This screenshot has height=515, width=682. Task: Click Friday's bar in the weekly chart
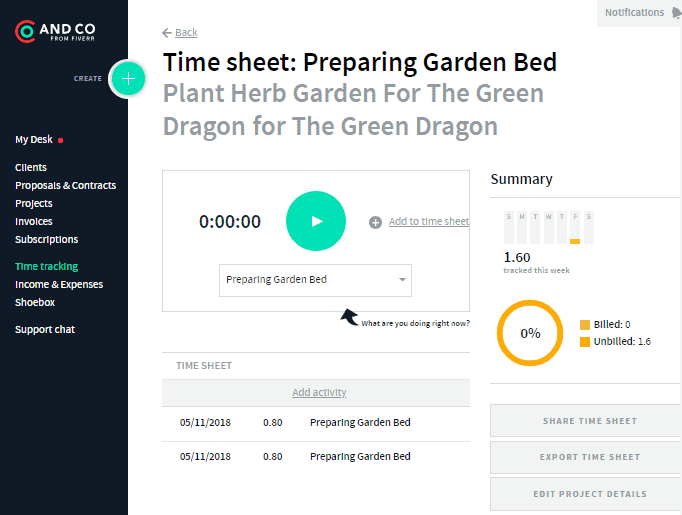(575, 230)
